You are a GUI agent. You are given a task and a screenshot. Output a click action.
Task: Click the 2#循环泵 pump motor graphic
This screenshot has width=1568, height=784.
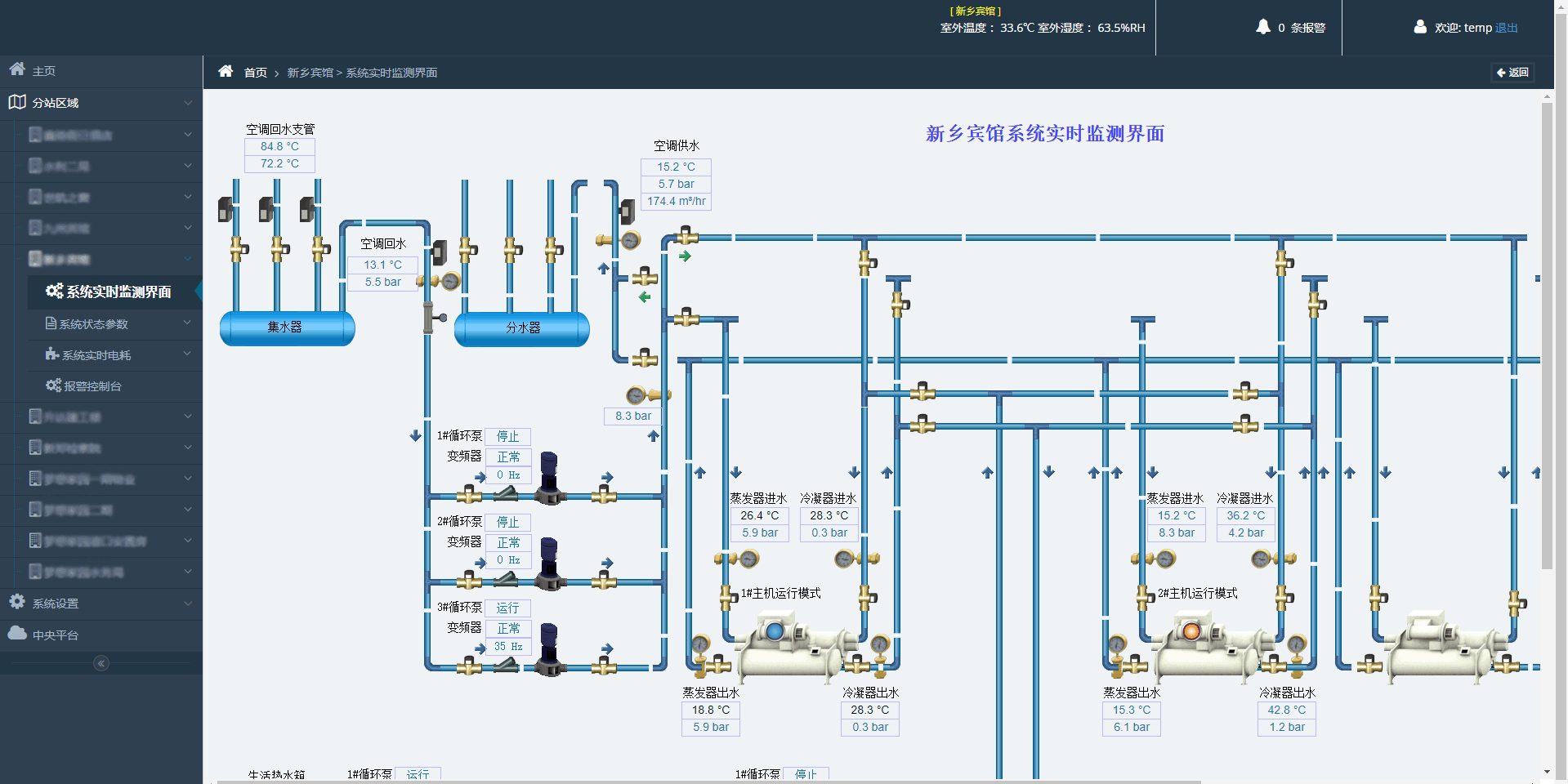pos(549,563)
